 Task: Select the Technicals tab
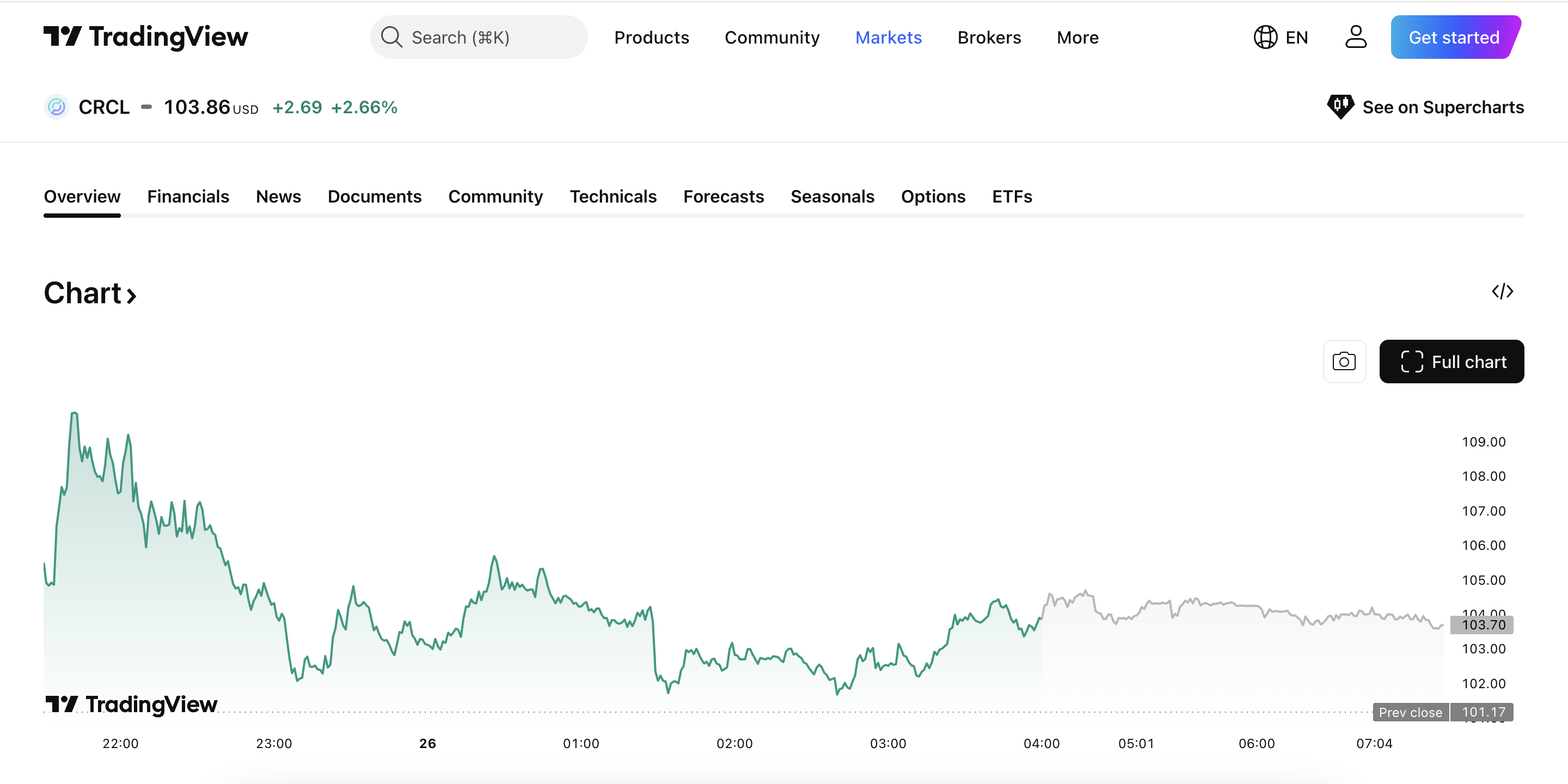[x=613, y=196]
